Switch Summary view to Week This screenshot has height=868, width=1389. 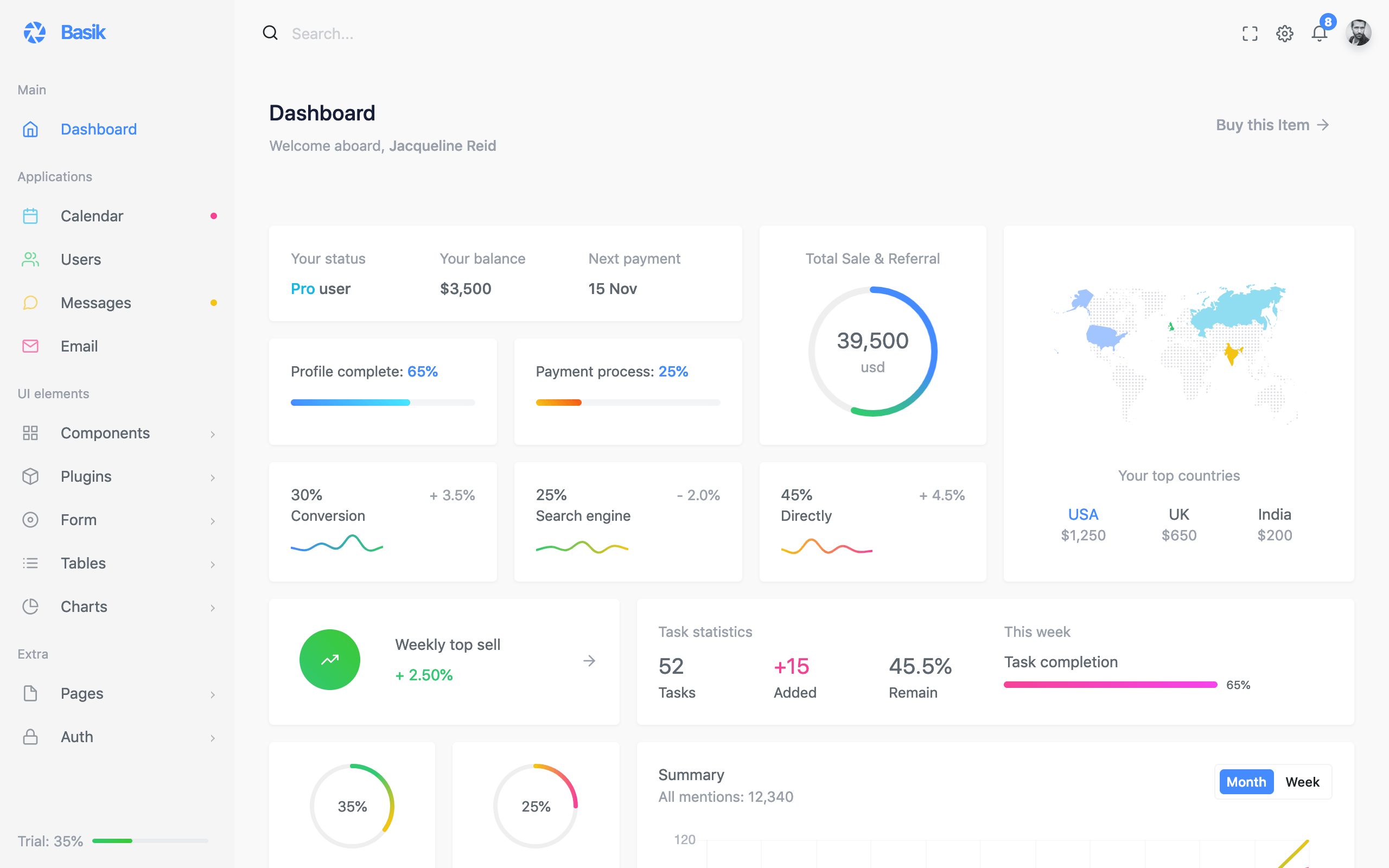click(1302, 782)
